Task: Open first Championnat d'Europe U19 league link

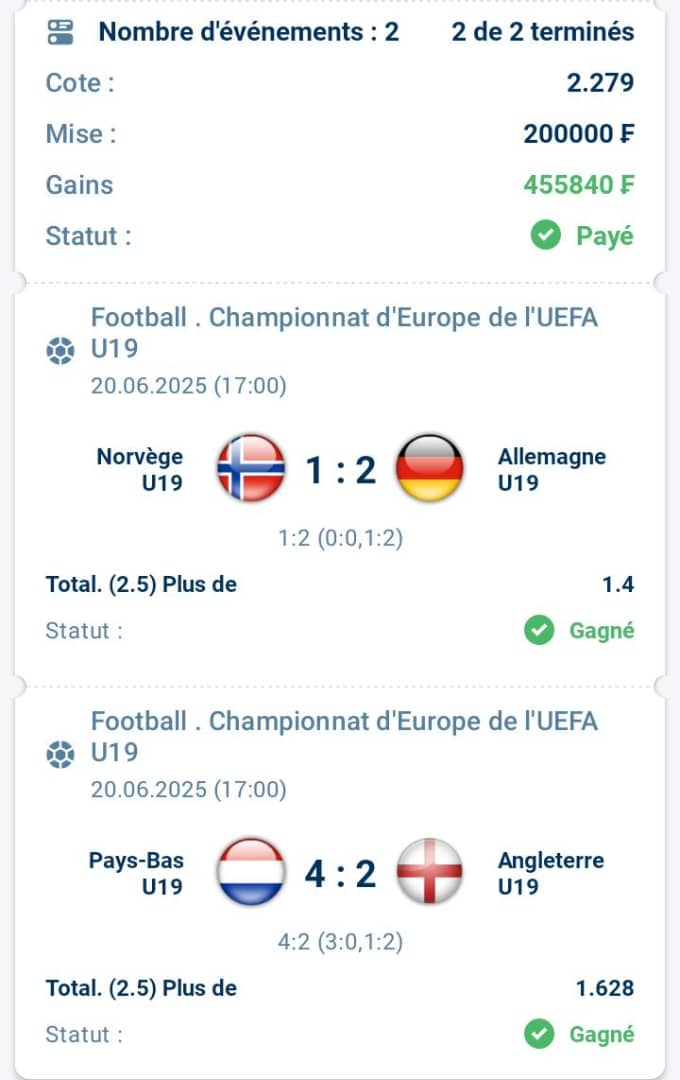Action: pyautogui.click(x=344, y=333)
